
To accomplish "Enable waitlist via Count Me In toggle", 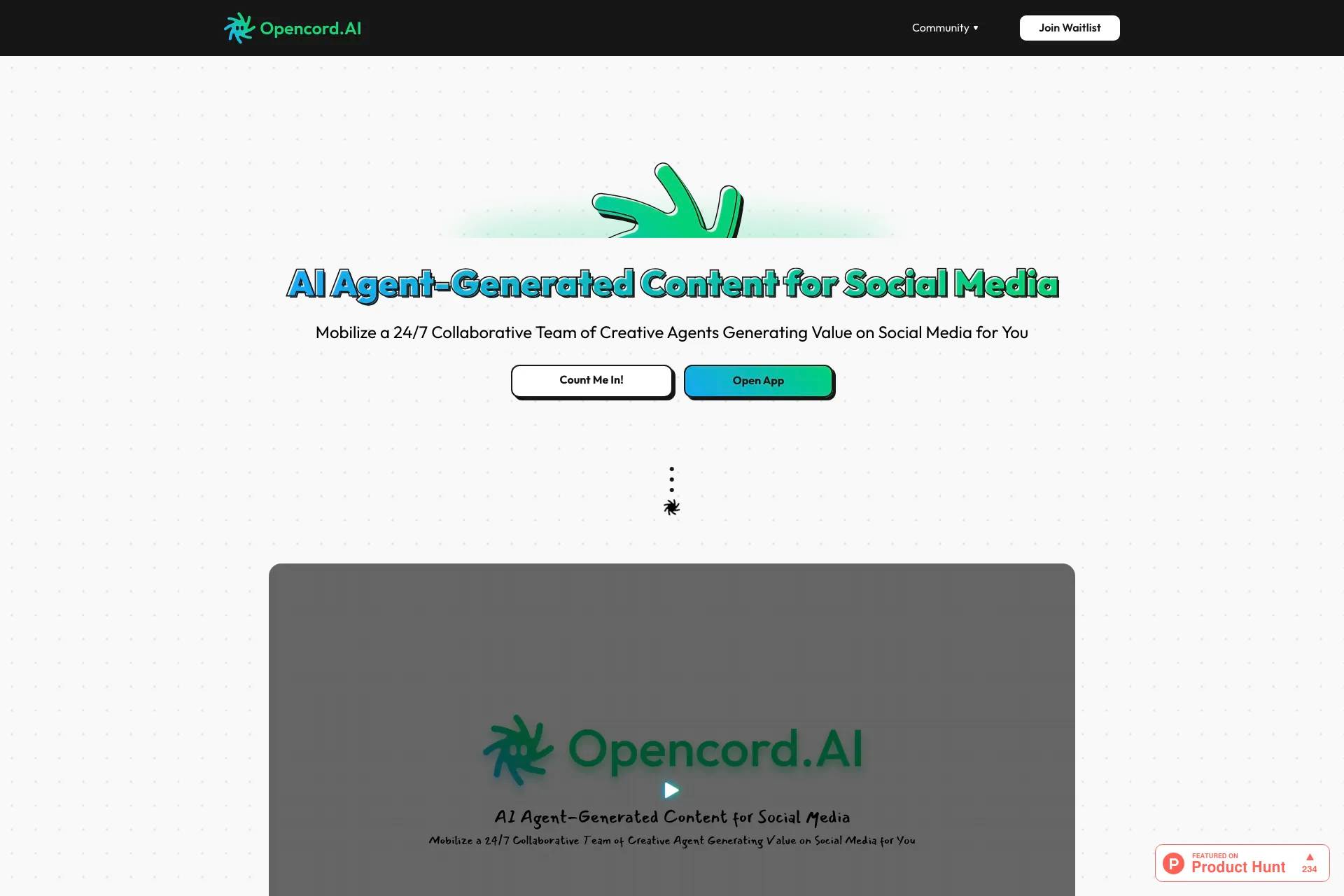I will point(591,379).
